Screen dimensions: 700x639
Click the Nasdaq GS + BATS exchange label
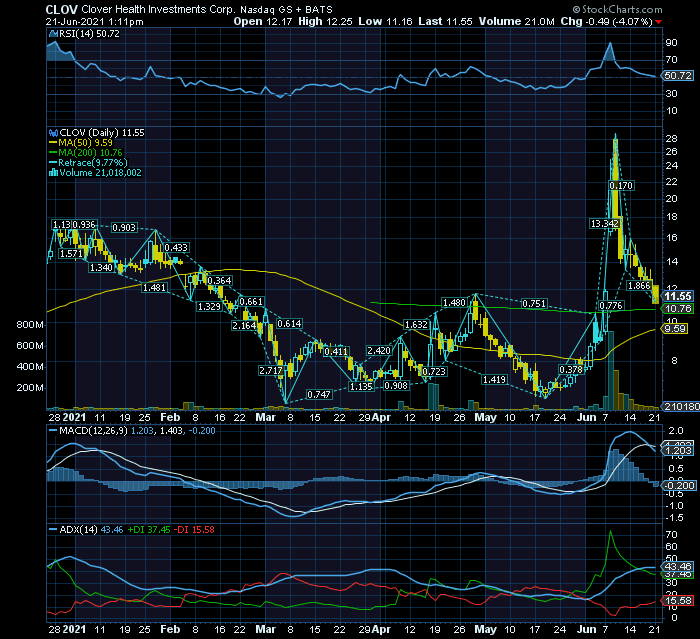click(286, 9)
